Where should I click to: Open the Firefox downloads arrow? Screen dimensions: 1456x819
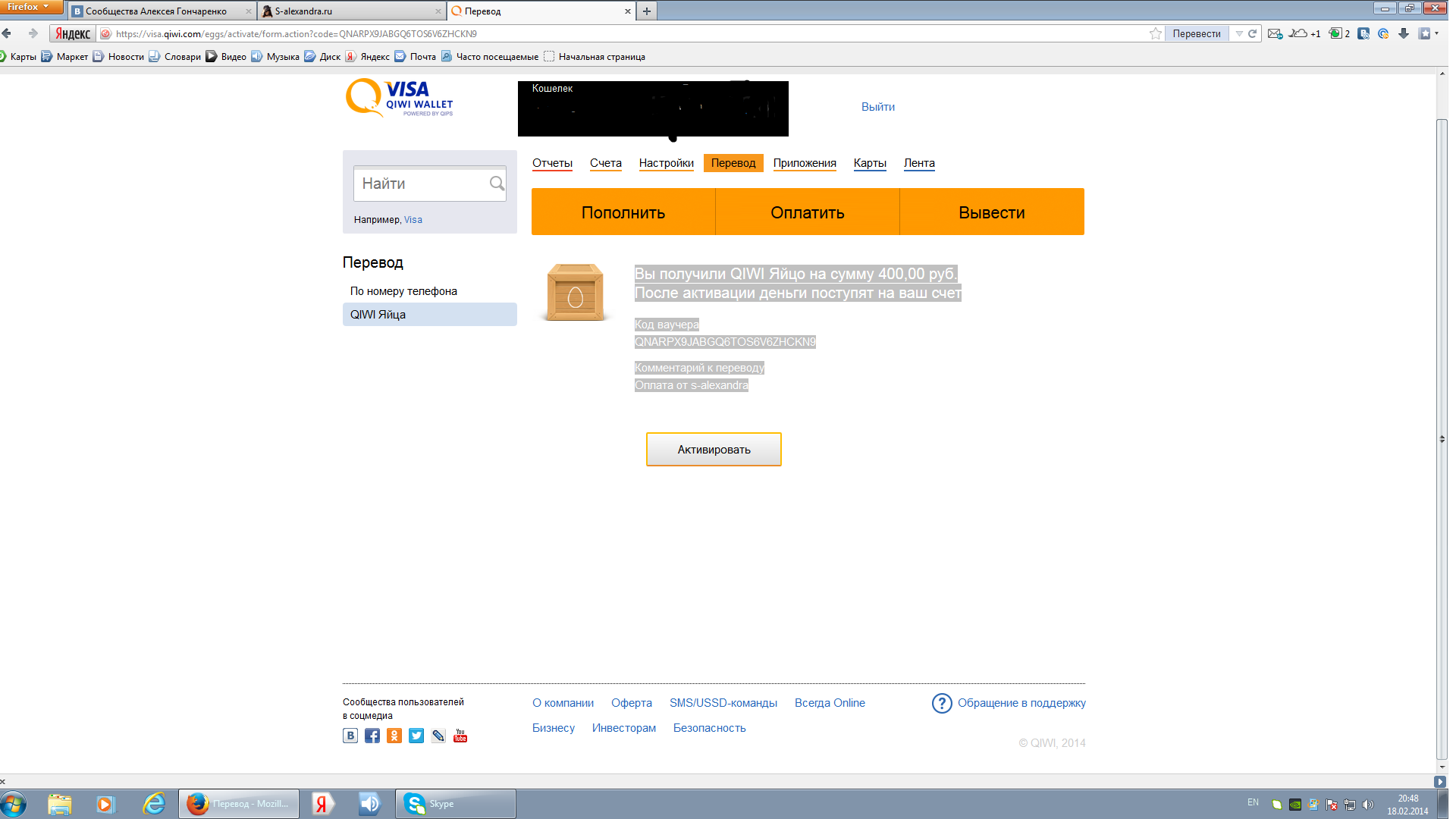1404,33
